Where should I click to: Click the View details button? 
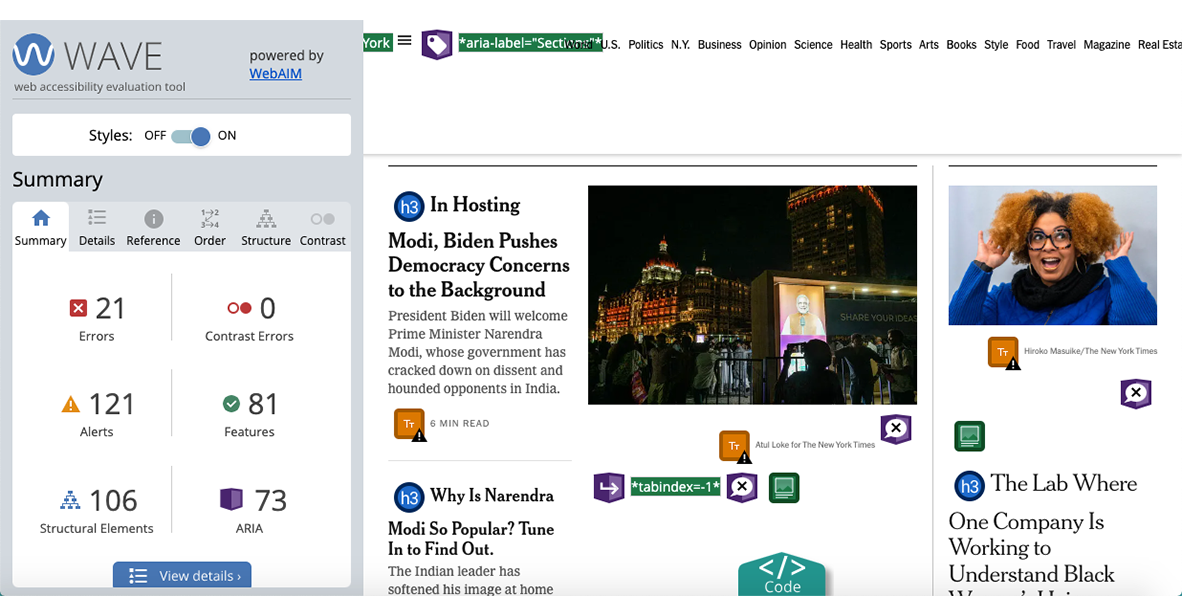pos(181,575)
